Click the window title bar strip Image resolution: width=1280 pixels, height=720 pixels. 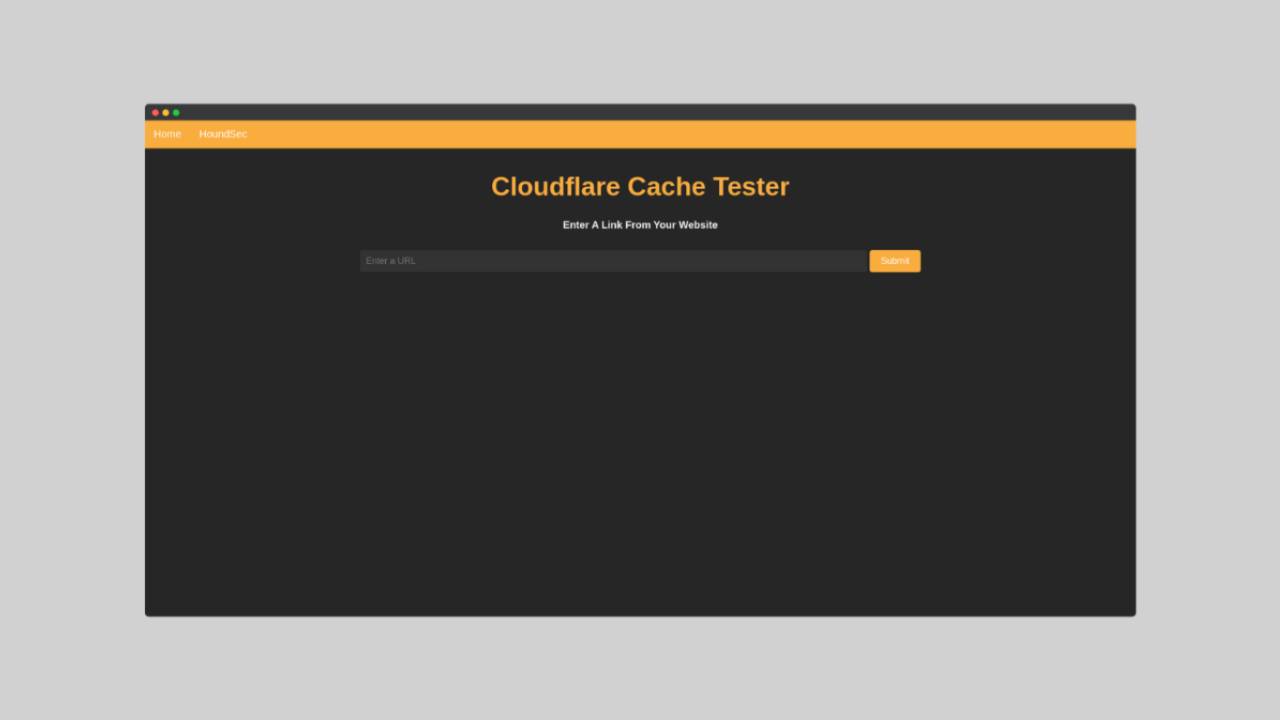[x=640, y=112]
